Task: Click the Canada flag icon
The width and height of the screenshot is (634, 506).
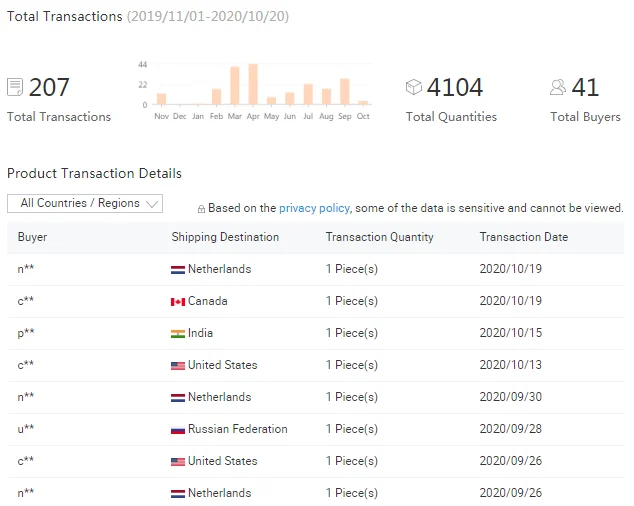Action: point(178,301)
